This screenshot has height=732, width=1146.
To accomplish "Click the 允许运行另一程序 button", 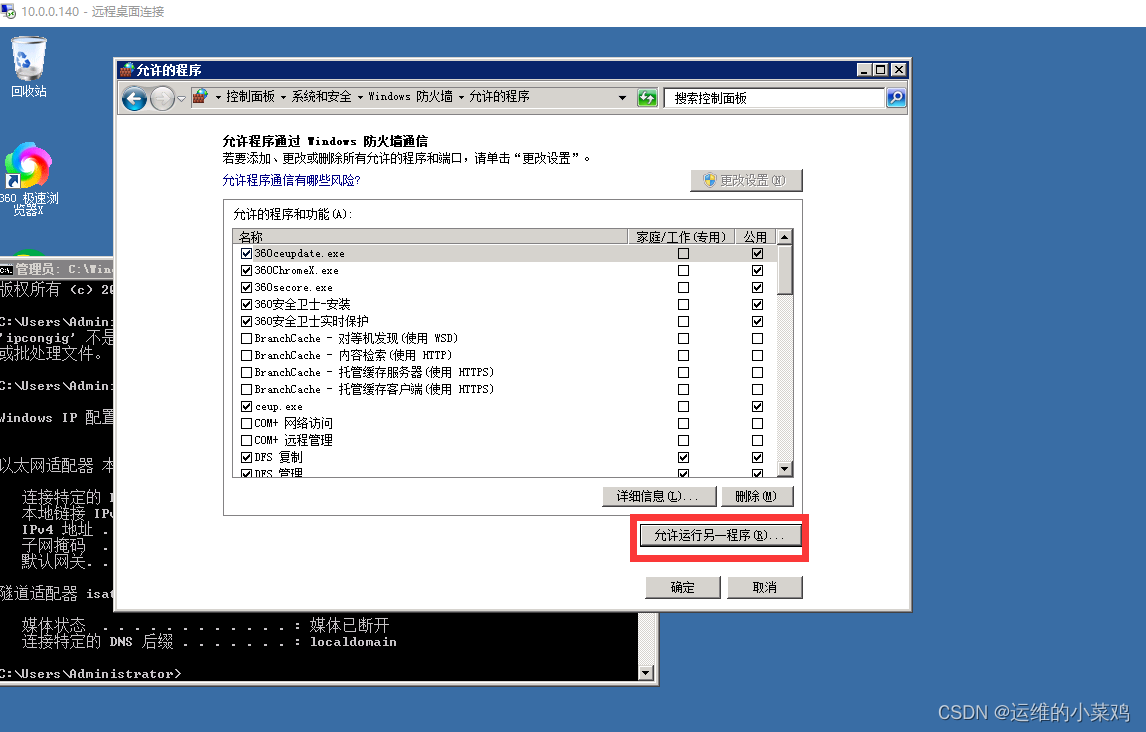I will click(720, 536).
